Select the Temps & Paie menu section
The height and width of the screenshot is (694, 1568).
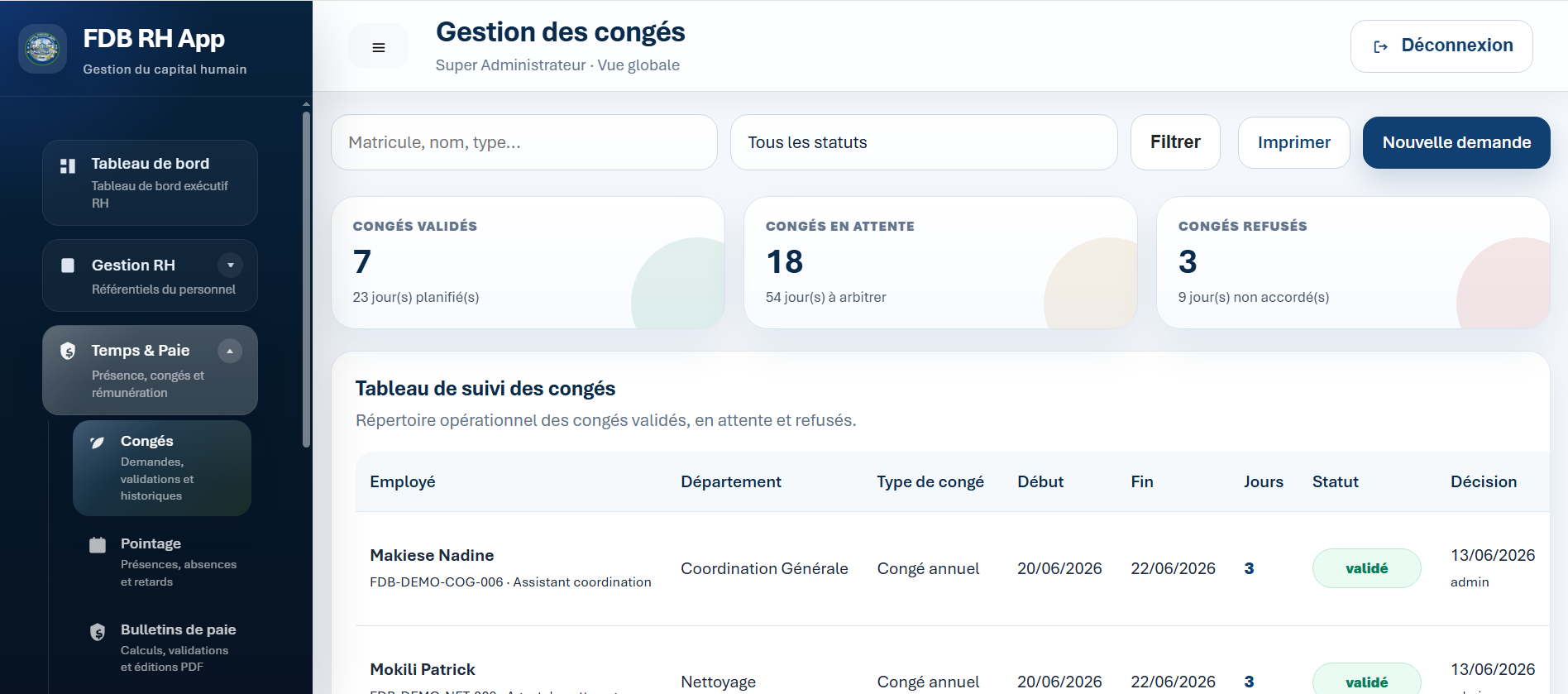click(x=150, y=370)
